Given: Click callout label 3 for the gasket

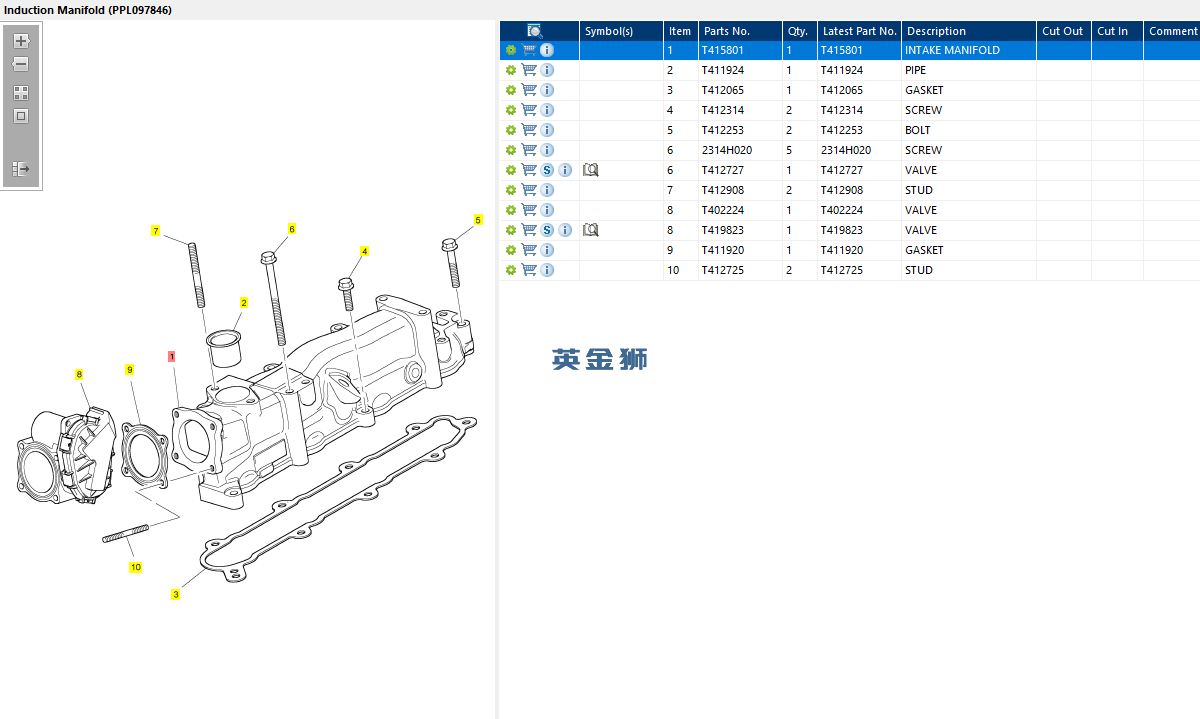Looking at the screenshot, I should [x=175, y=595].
